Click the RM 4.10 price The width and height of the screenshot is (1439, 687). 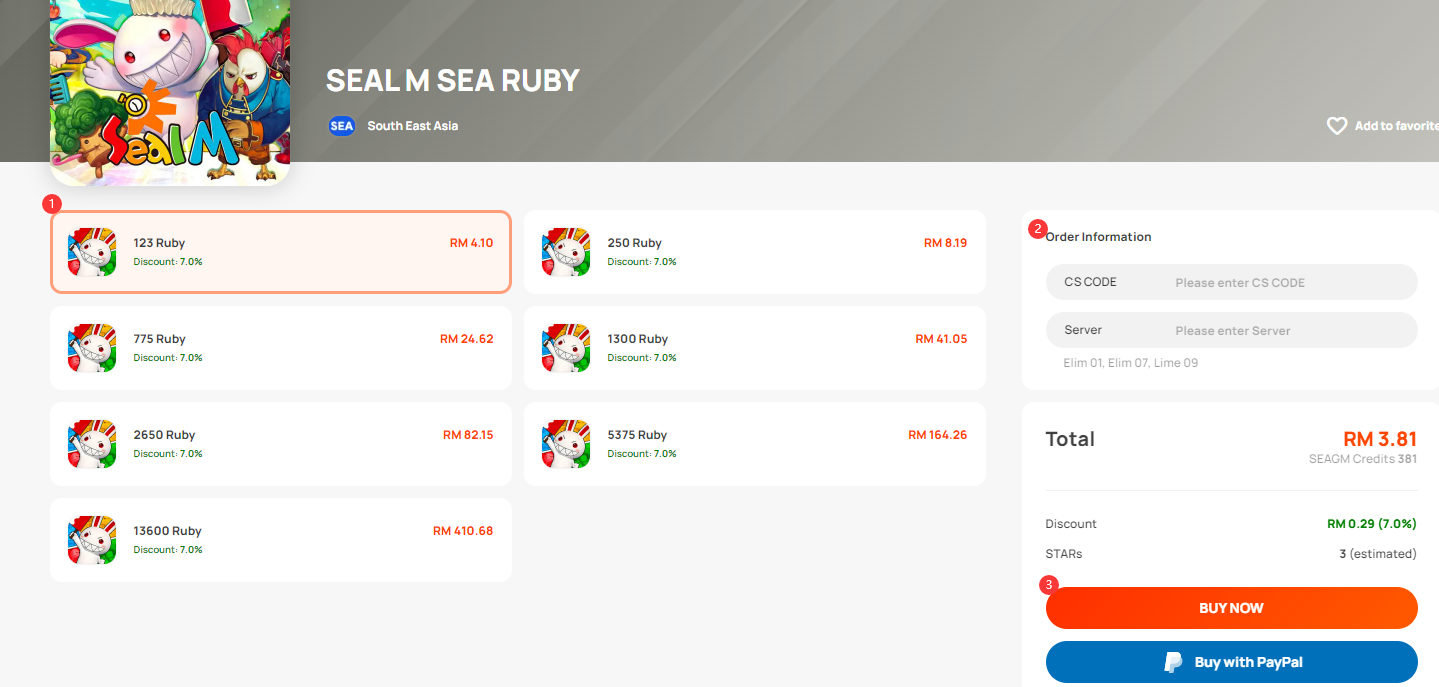pyautogui.click(x=472, y=243)
